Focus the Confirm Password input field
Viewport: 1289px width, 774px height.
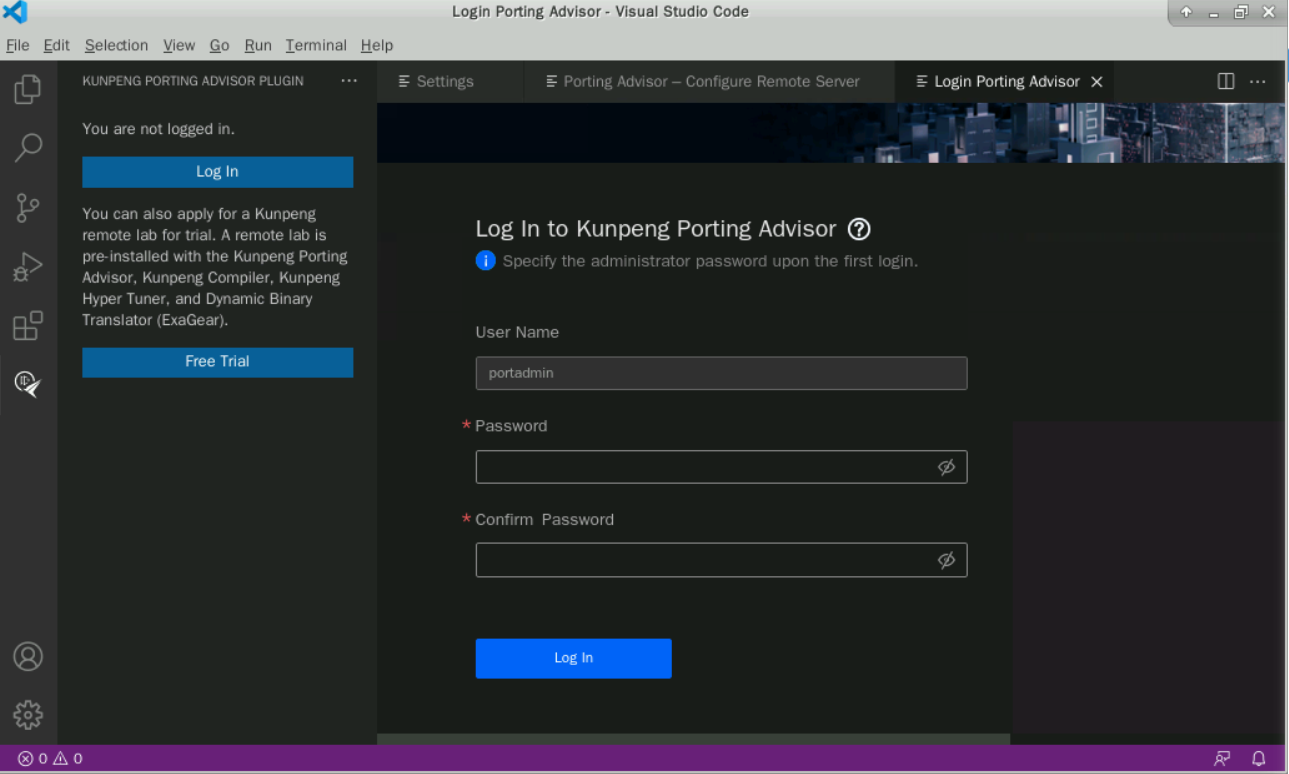(721, 560)
